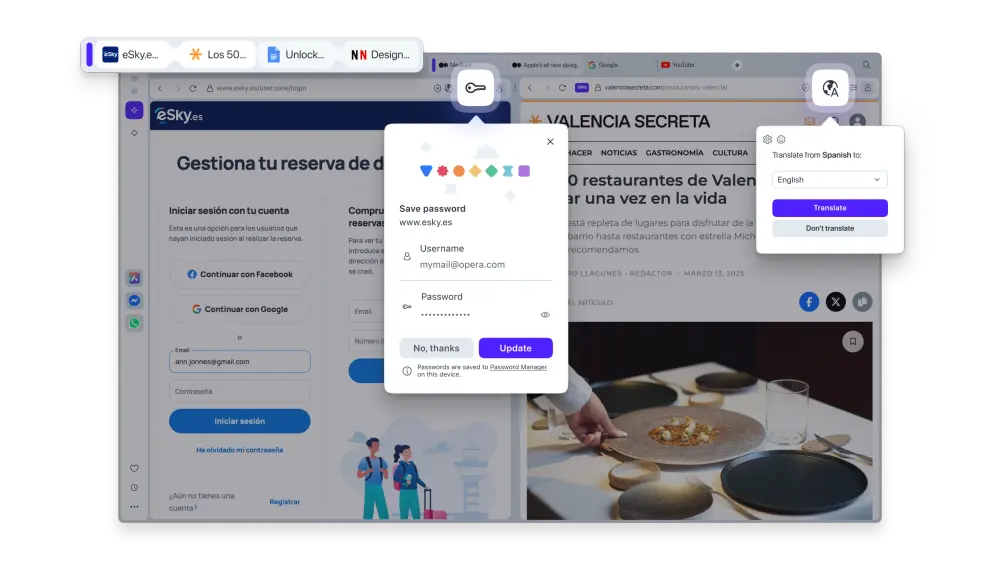
Task: Click Continuar con Google button
Action: point(240,309)
